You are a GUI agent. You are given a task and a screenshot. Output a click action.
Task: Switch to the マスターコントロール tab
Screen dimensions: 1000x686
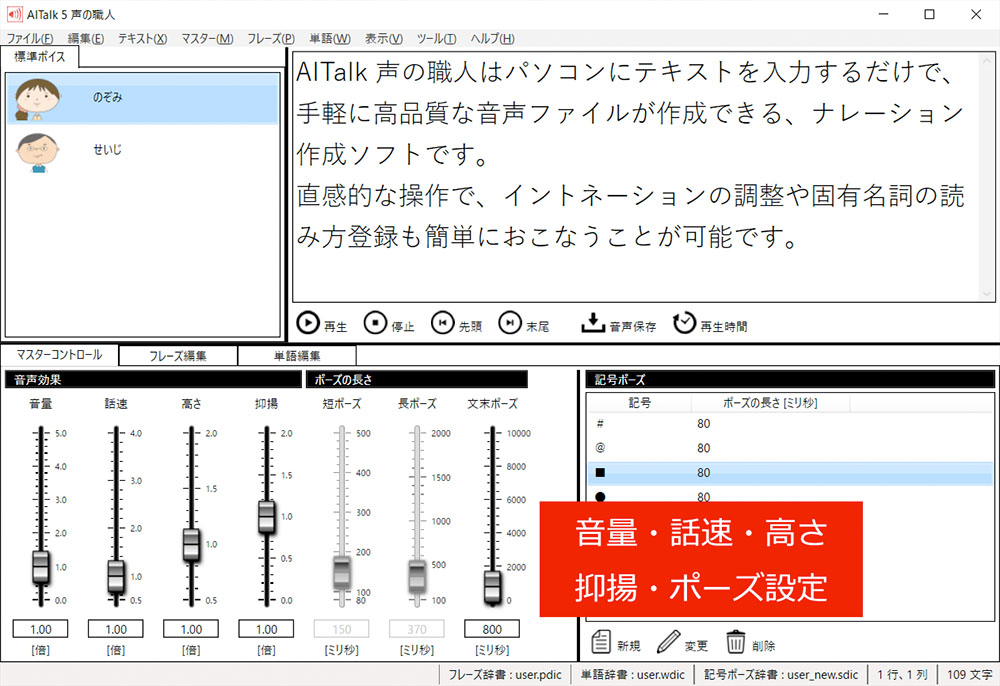(59, 354)
